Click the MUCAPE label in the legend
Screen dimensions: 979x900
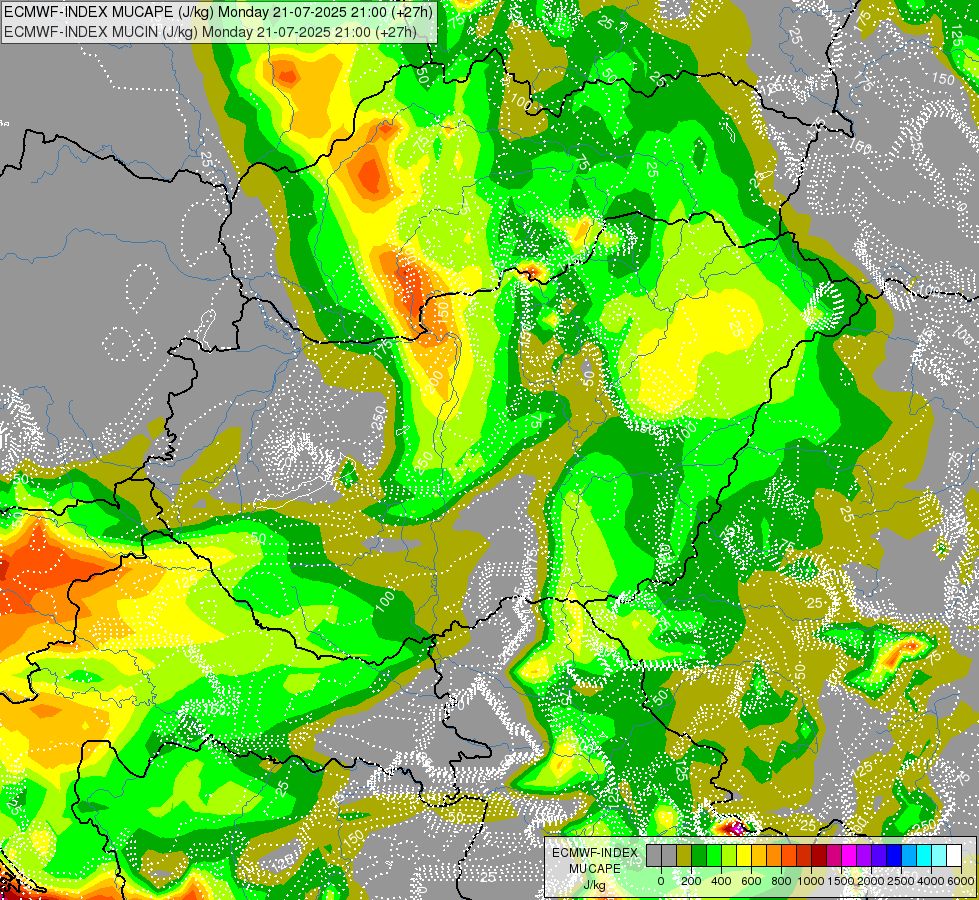tap(595, 869)
